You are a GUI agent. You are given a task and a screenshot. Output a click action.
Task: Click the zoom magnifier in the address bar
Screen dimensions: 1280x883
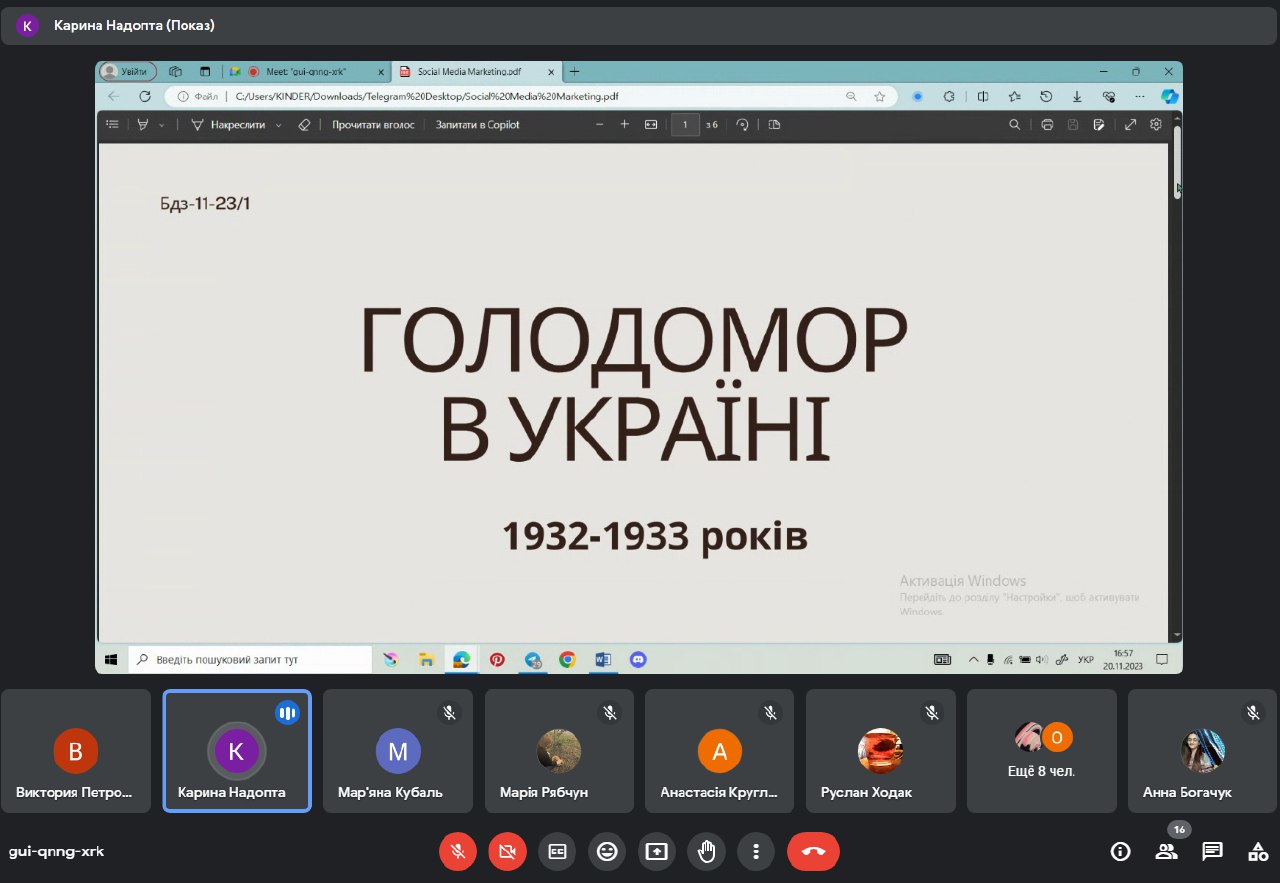point(852,97)
